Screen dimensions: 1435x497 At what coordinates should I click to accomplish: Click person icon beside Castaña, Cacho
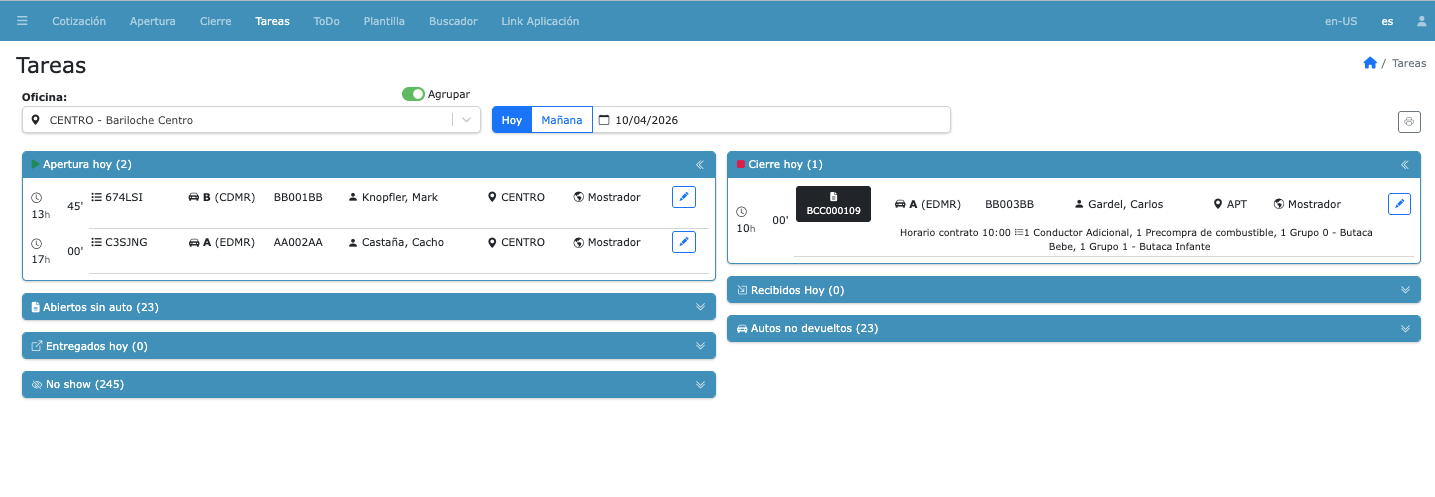coord(353,242)
